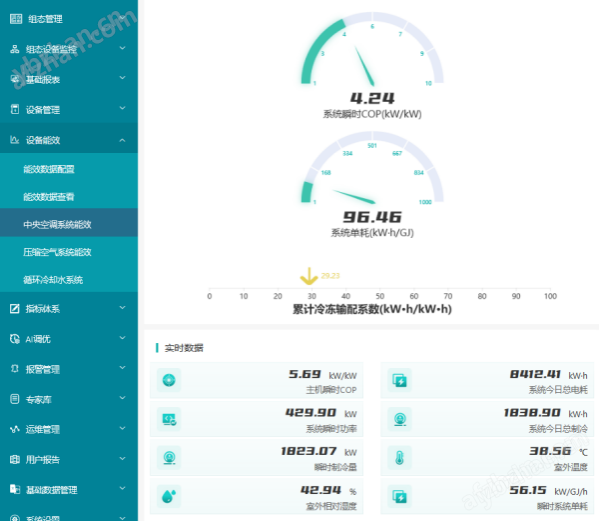
Task: Click the 1838.90 kW·h value
Action: (x=532, y=412)
